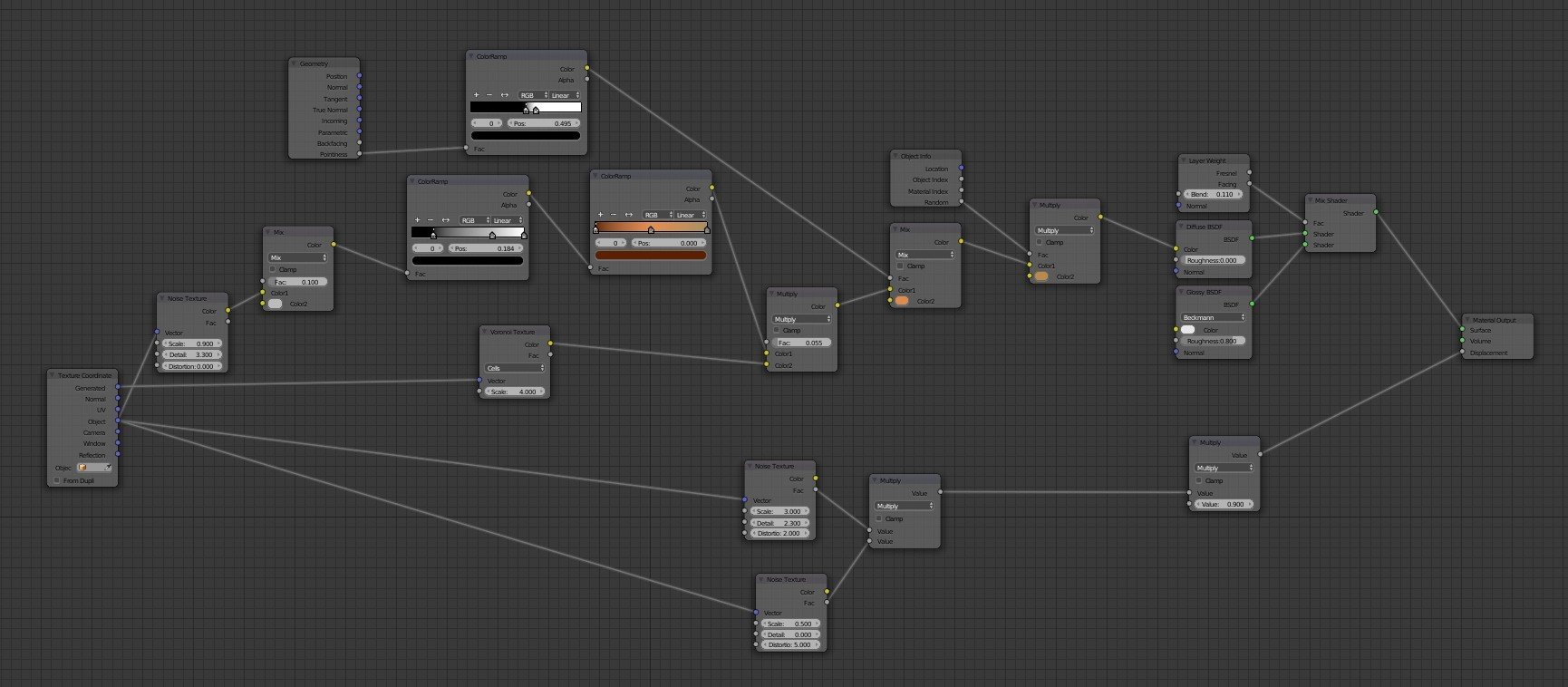Collapse the Geometry node using its header triangle
Screen dimensions: 1568x687
point(295,63)
